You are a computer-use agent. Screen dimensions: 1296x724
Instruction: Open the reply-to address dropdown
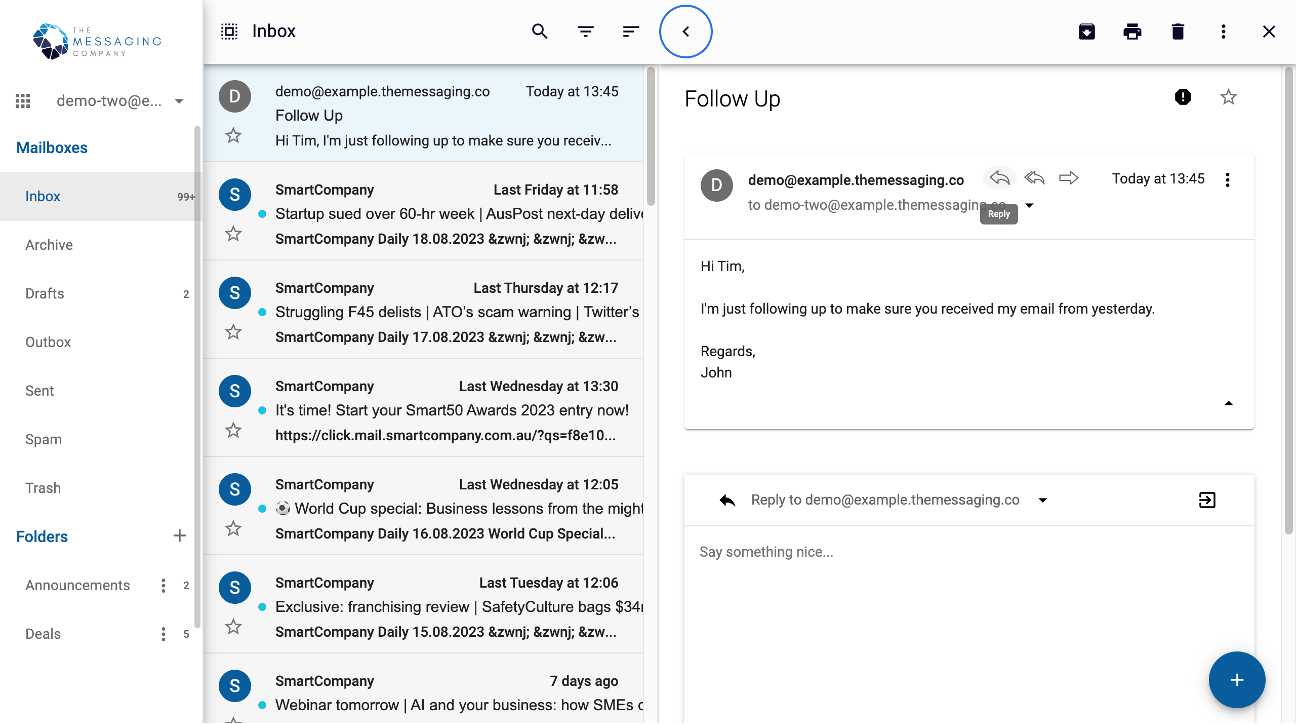[1042, 499]
